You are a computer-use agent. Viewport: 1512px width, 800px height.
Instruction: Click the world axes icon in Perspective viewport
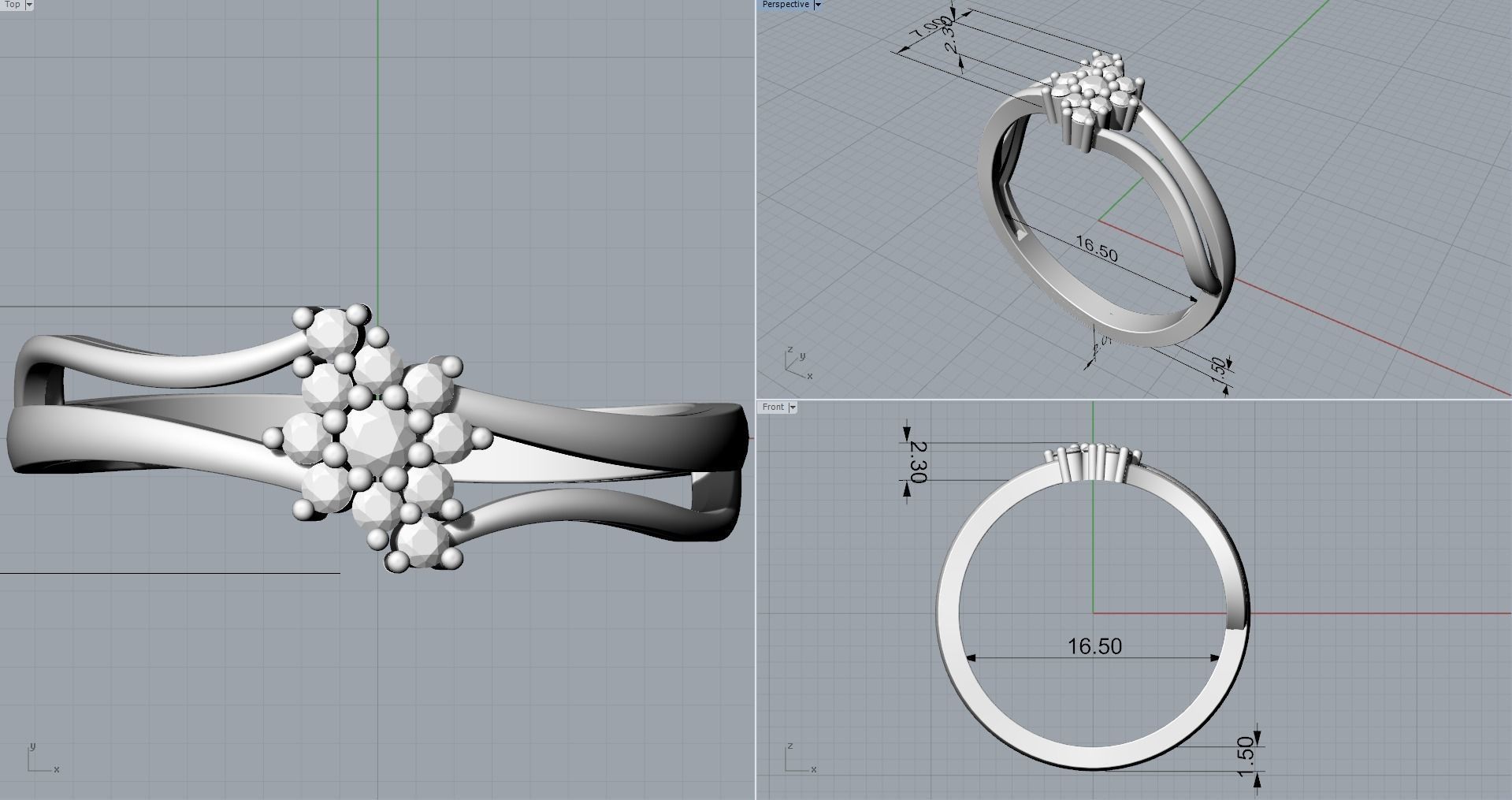[x=799, y=362]
